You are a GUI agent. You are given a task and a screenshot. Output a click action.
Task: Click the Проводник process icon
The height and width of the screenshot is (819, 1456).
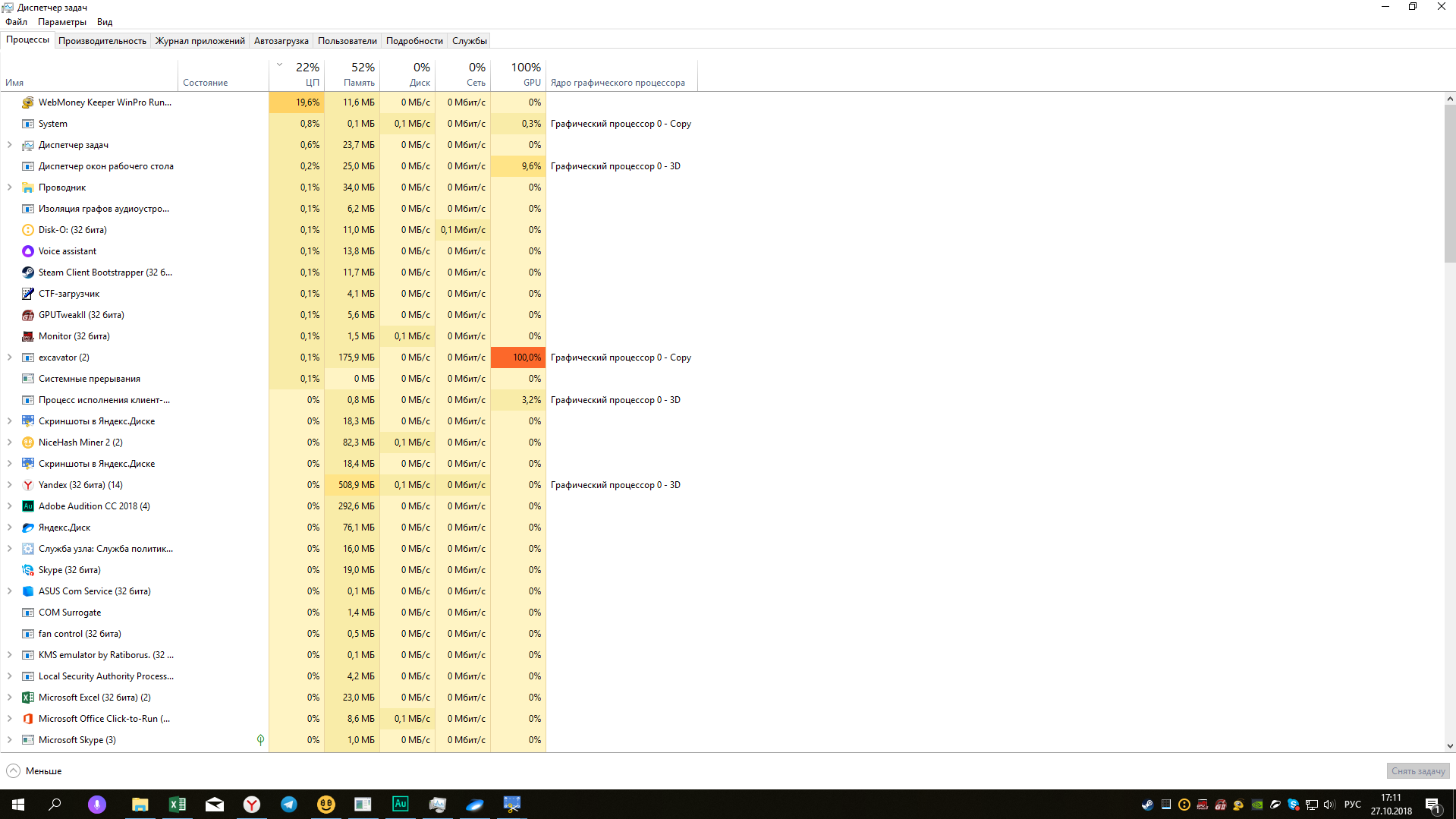pos(28,187)
